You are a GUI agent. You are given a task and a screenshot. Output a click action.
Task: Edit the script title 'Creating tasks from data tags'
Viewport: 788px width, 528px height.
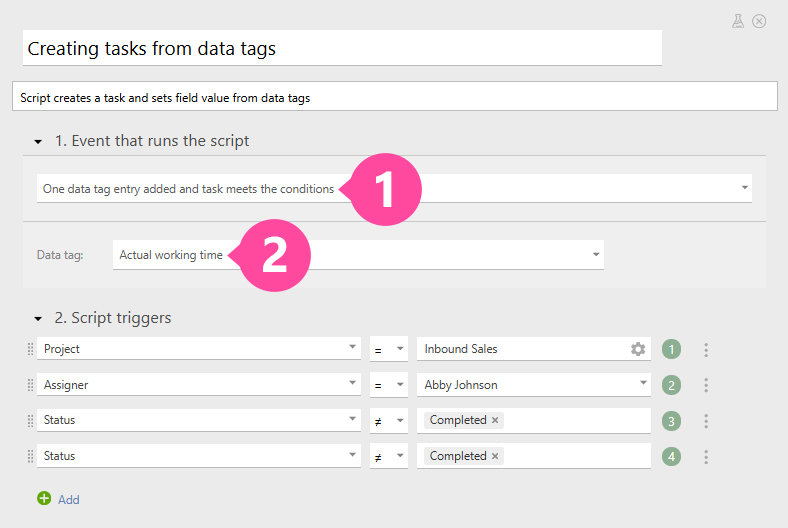(342, 48)
